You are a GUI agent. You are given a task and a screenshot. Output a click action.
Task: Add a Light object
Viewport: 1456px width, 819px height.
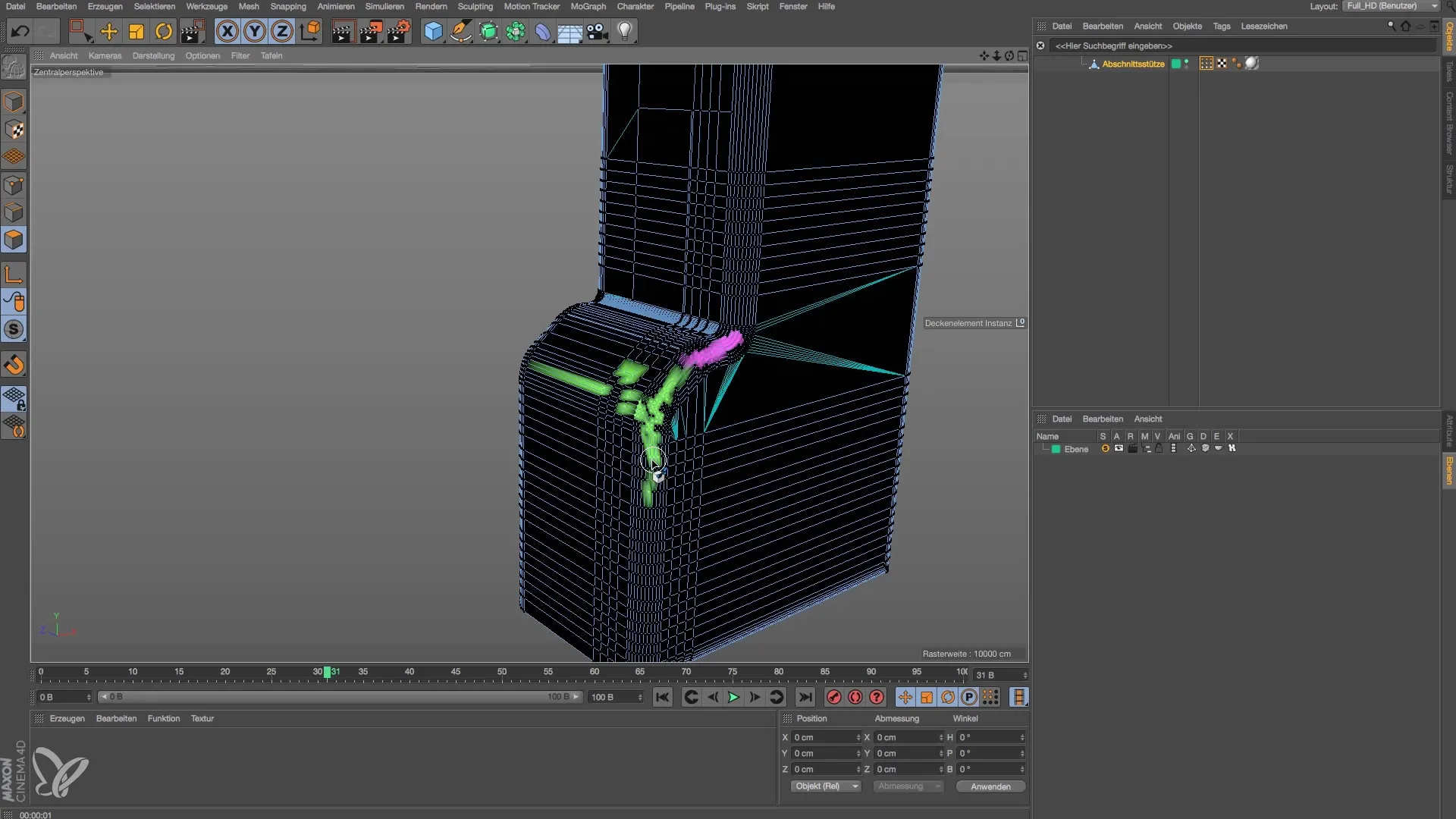[625, 31]
